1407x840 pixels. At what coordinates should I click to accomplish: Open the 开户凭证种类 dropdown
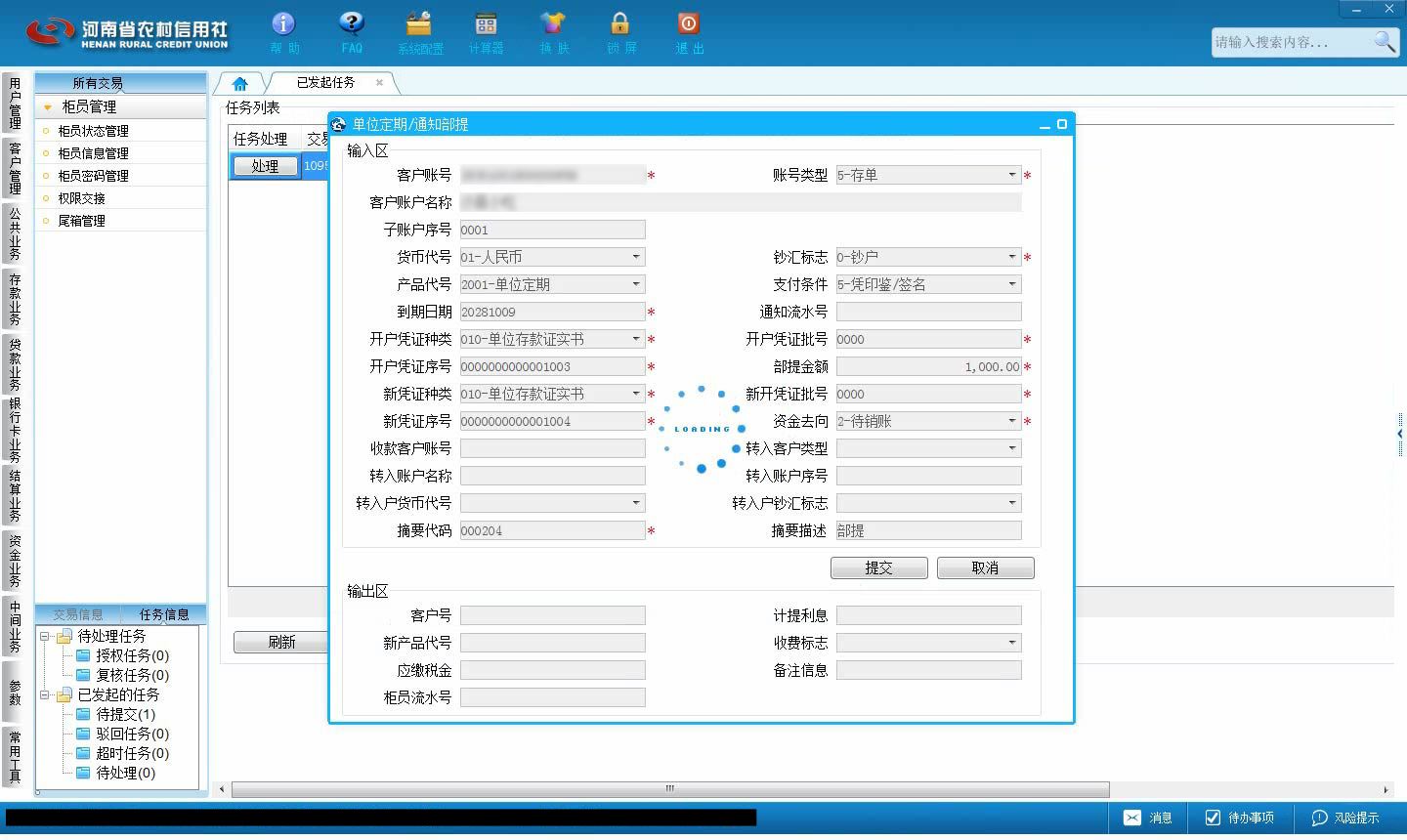pos(636,339)
